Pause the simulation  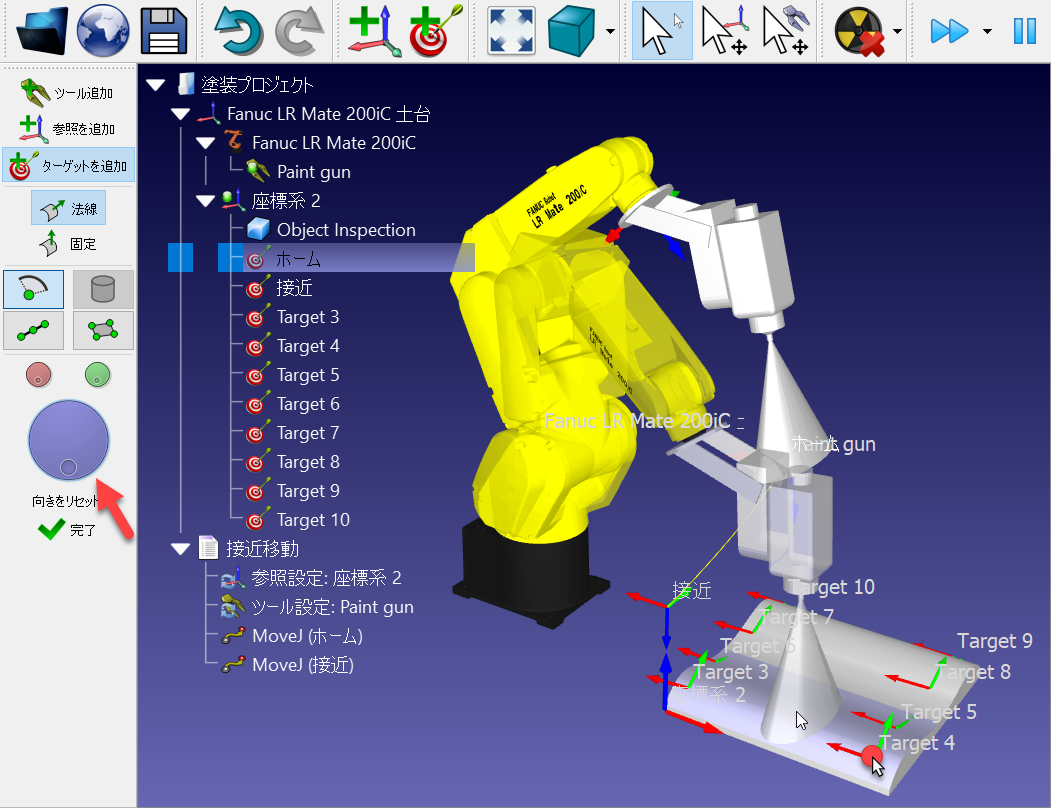pos(1025,31)
